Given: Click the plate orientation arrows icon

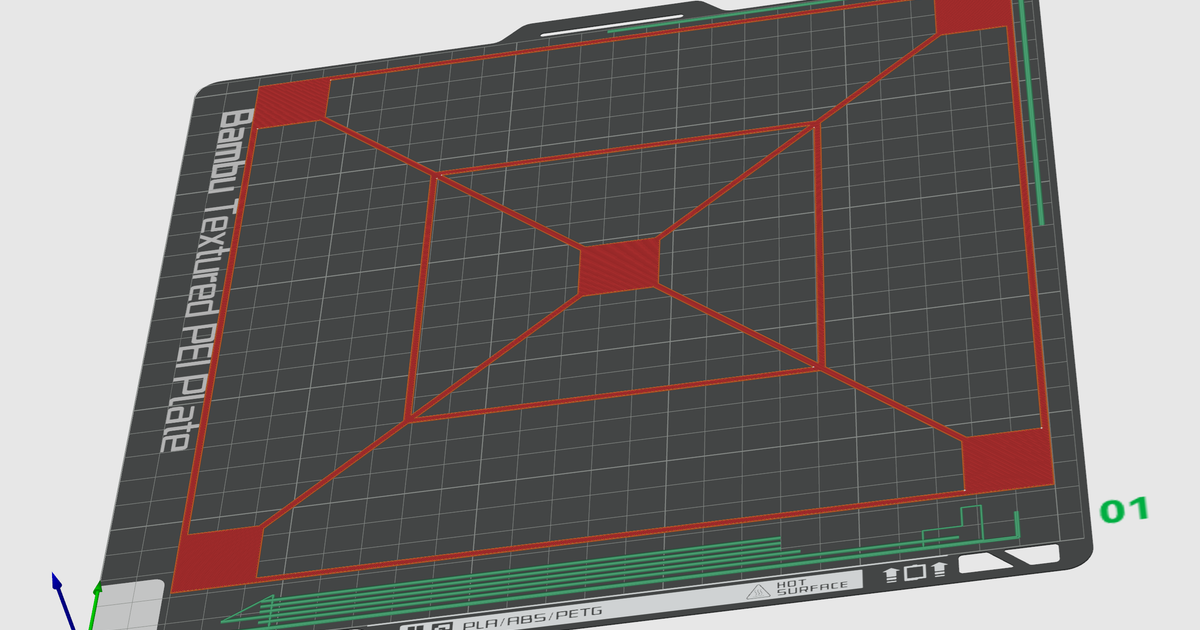Looking at the screenshot, I should [915, 573].
